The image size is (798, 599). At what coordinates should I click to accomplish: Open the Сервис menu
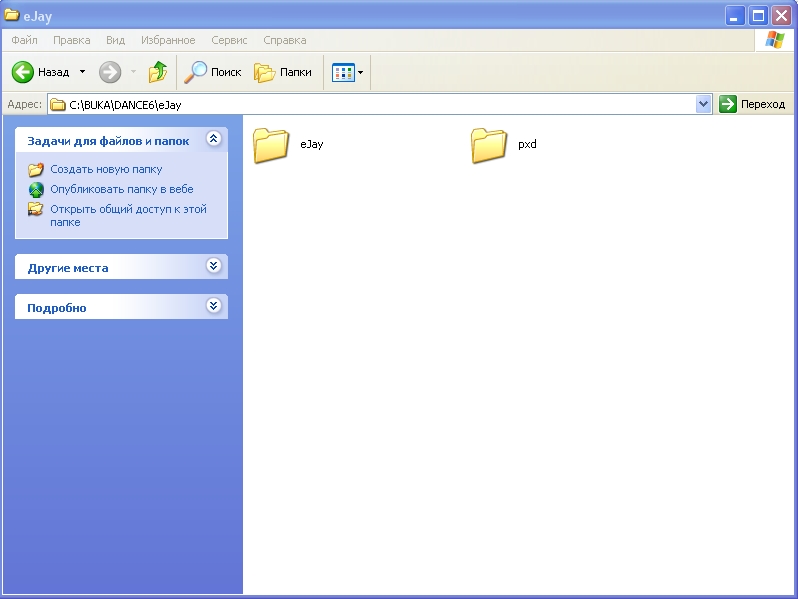229,40
